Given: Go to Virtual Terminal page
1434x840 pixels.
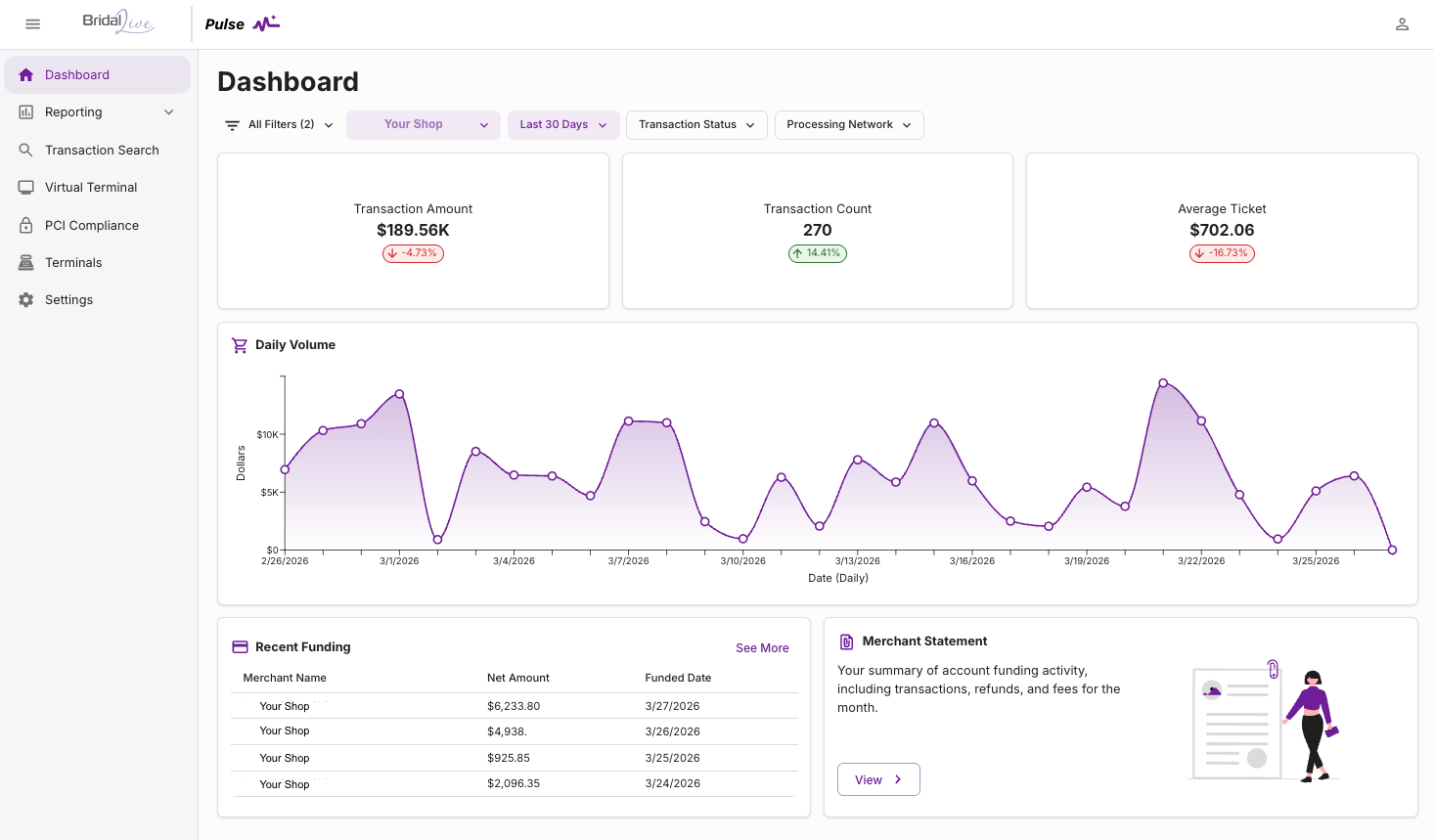Looking at the screenshot, I should [x=91, y=188].
